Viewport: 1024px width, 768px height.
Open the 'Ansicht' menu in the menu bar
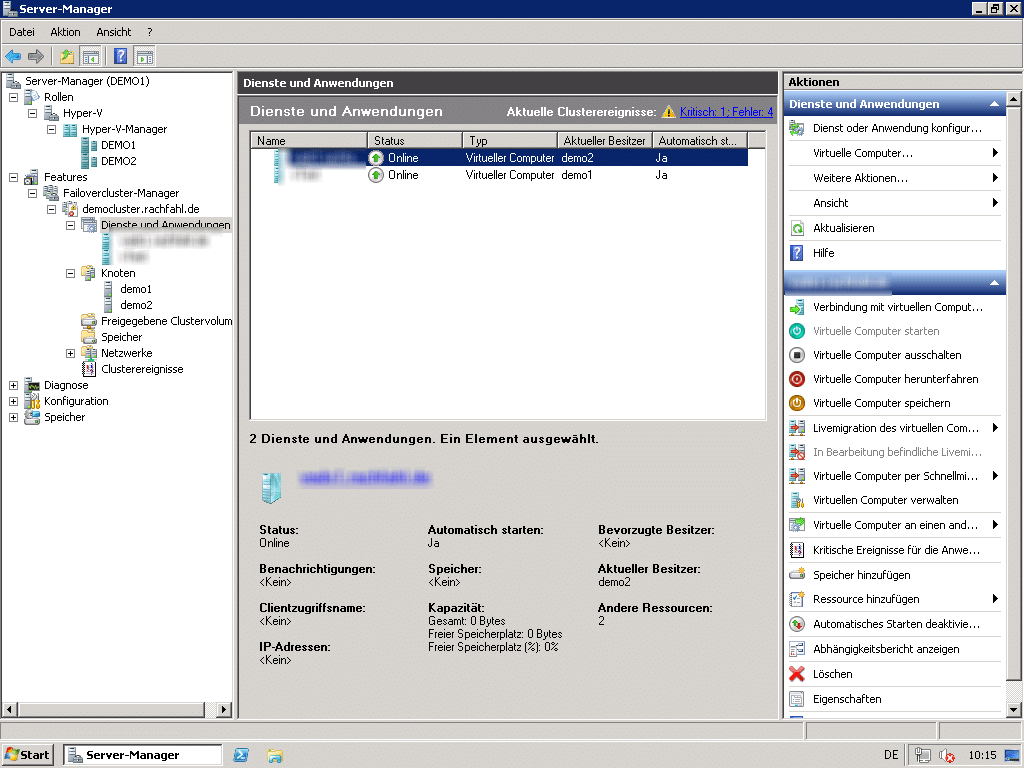[x=114, y=32]
